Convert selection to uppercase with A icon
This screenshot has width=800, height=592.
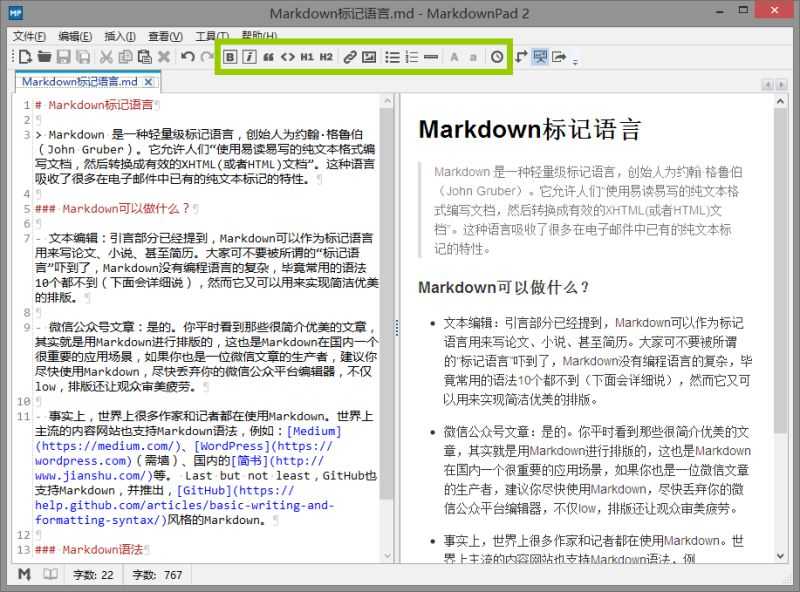click(x=454, y=57)
